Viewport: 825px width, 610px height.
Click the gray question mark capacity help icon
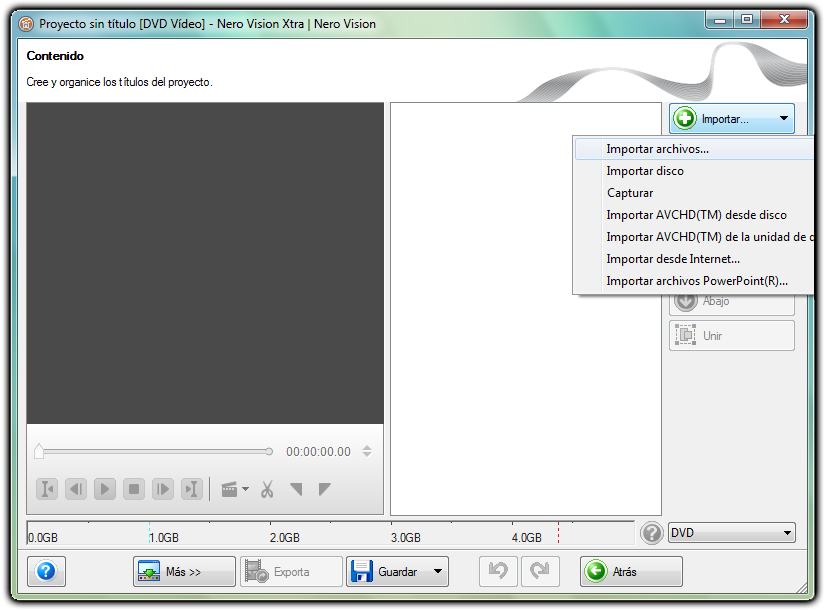pyautogui.click(x=651, y=533)
